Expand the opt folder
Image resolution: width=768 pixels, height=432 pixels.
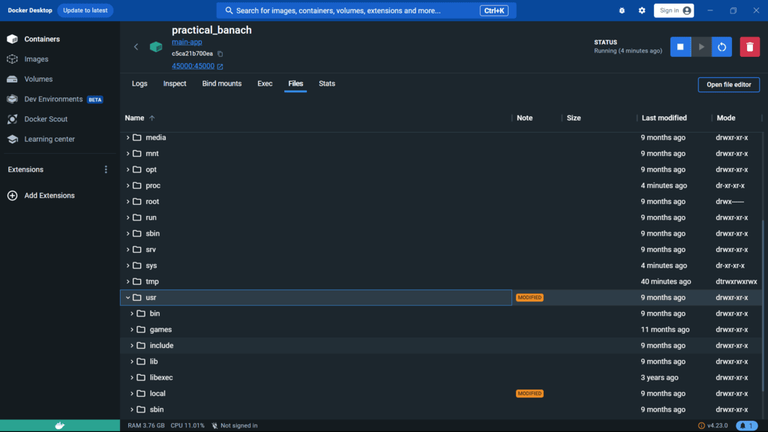click(x=128, y=169)
